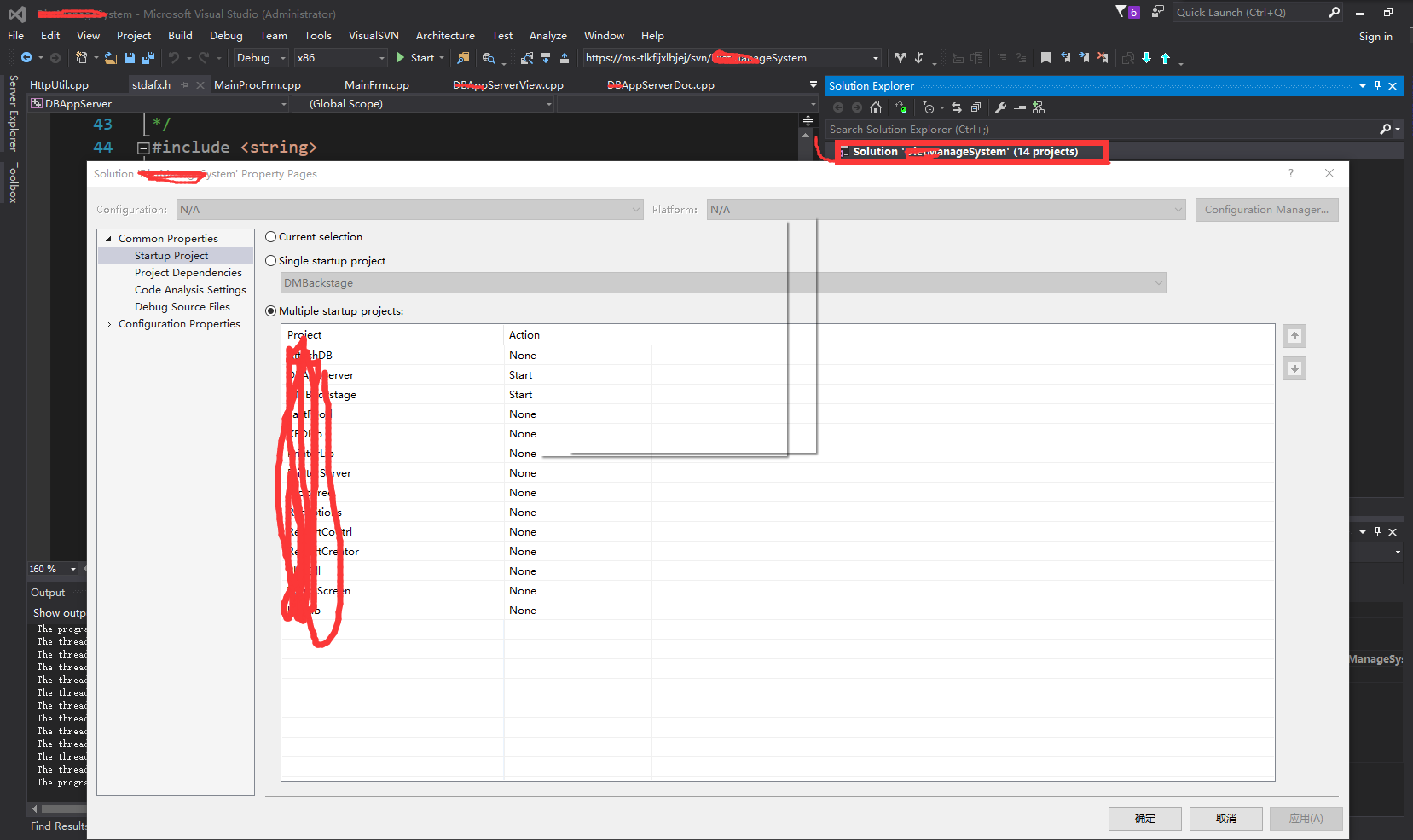The width and height of the screenshot is (1413, 840).
Task: Open the document tabs overflow dropdown
Action: tap(813, 84)
